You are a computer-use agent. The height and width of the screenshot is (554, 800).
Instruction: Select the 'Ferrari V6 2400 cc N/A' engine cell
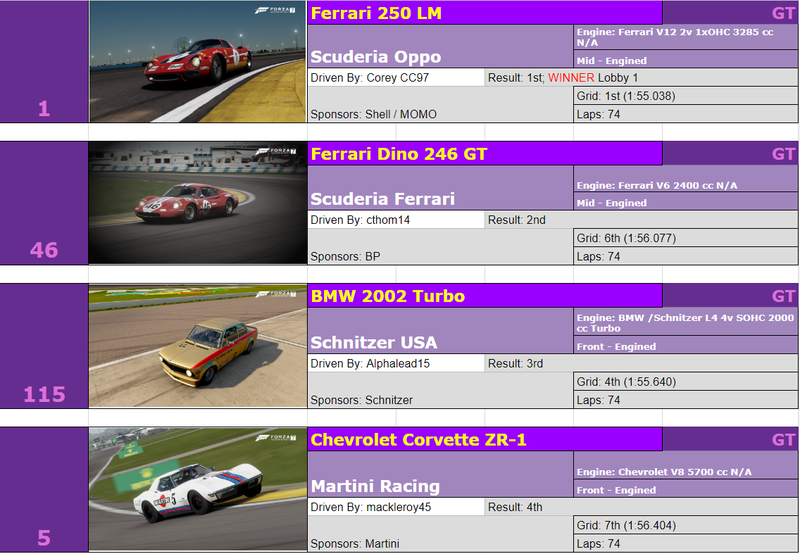tap(686, 179)
